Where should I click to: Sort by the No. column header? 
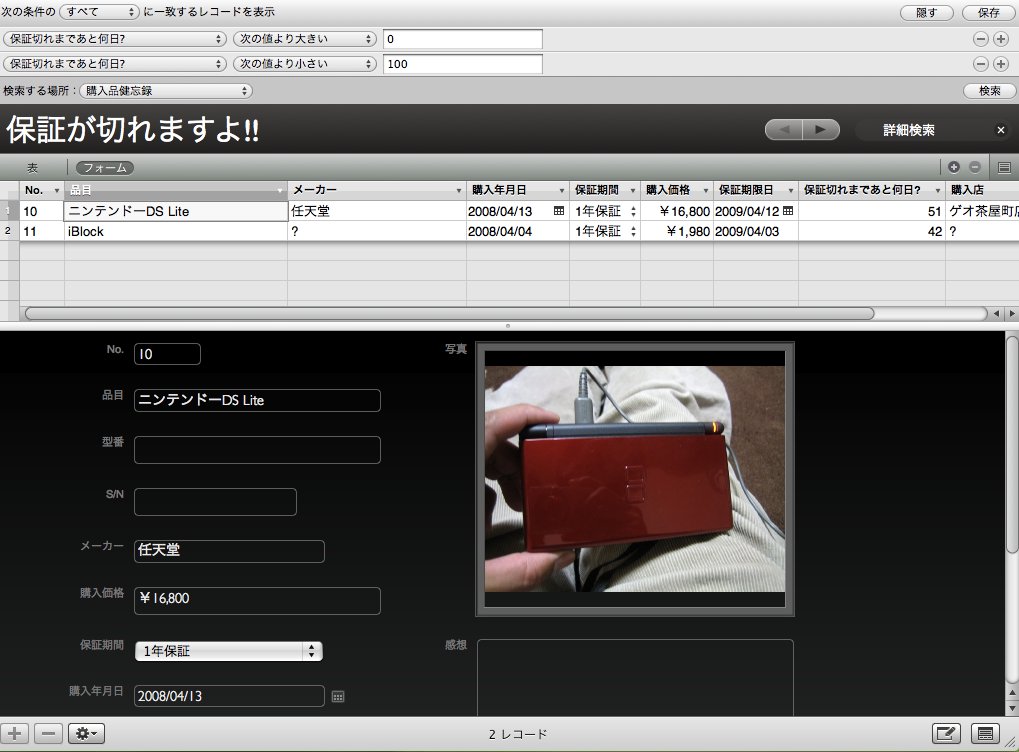click(x=42, y=190)
